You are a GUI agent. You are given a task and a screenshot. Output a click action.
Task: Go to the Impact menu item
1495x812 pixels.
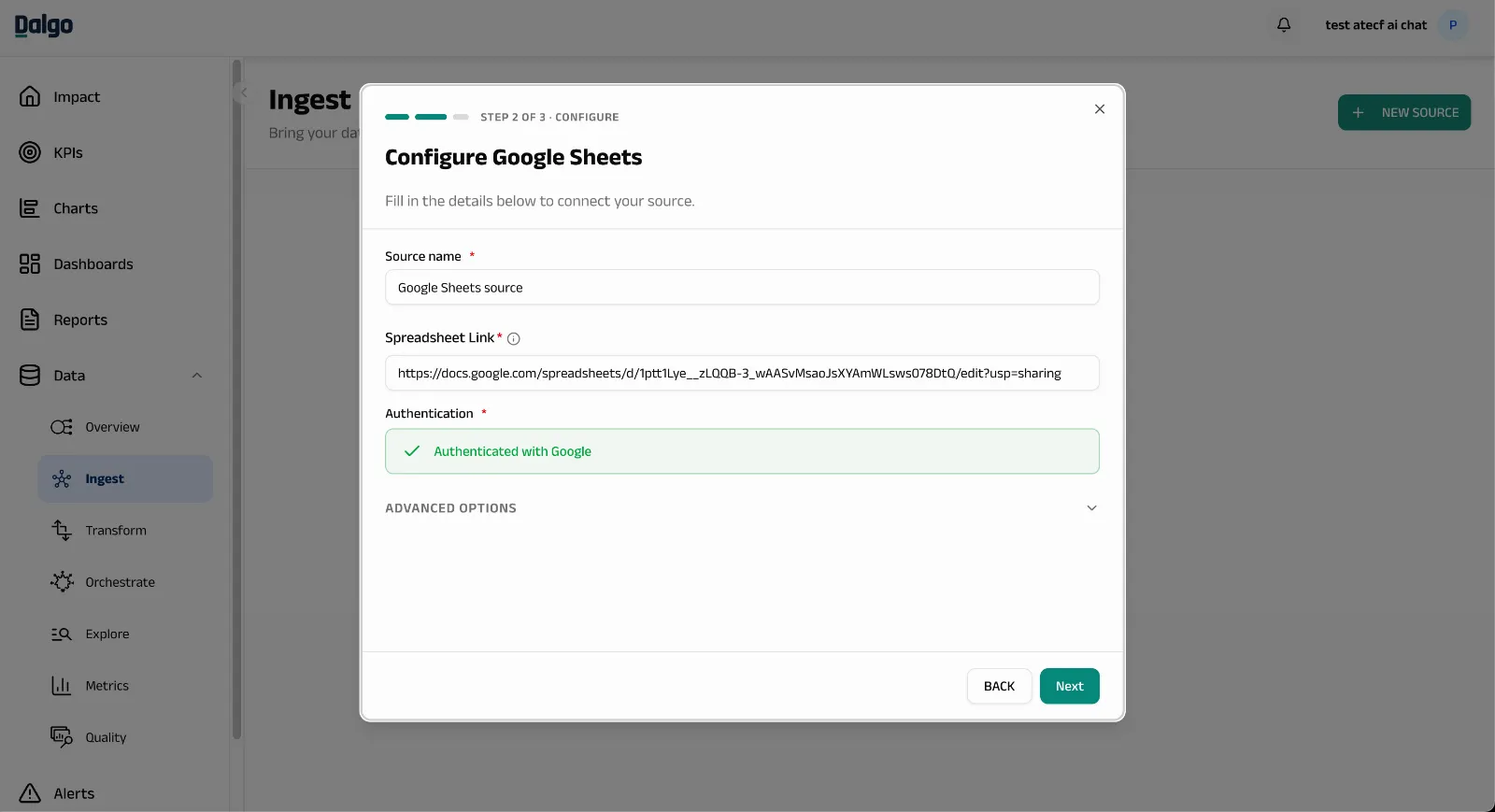coord(77,97)
